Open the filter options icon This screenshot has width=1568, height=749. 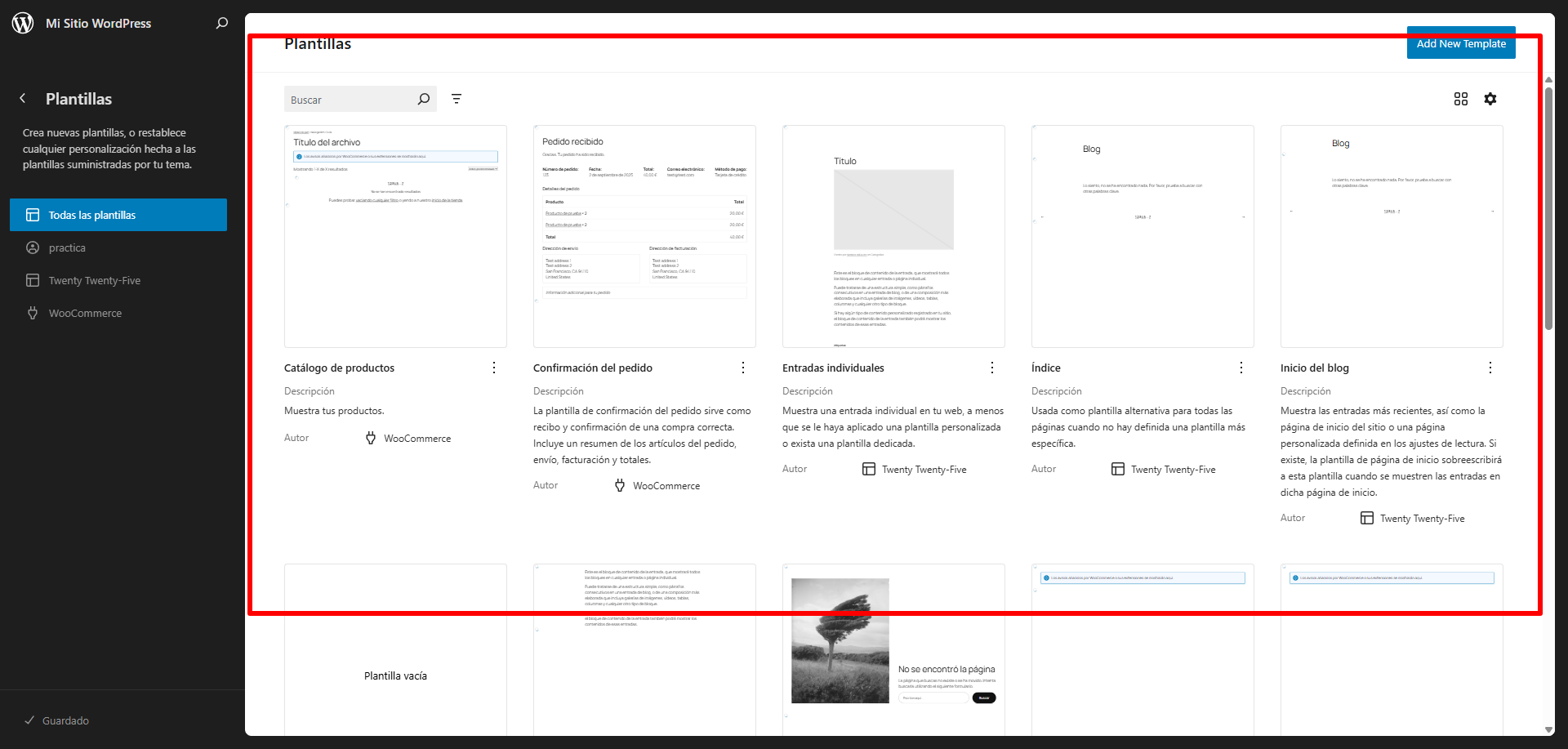coord(457,99)
